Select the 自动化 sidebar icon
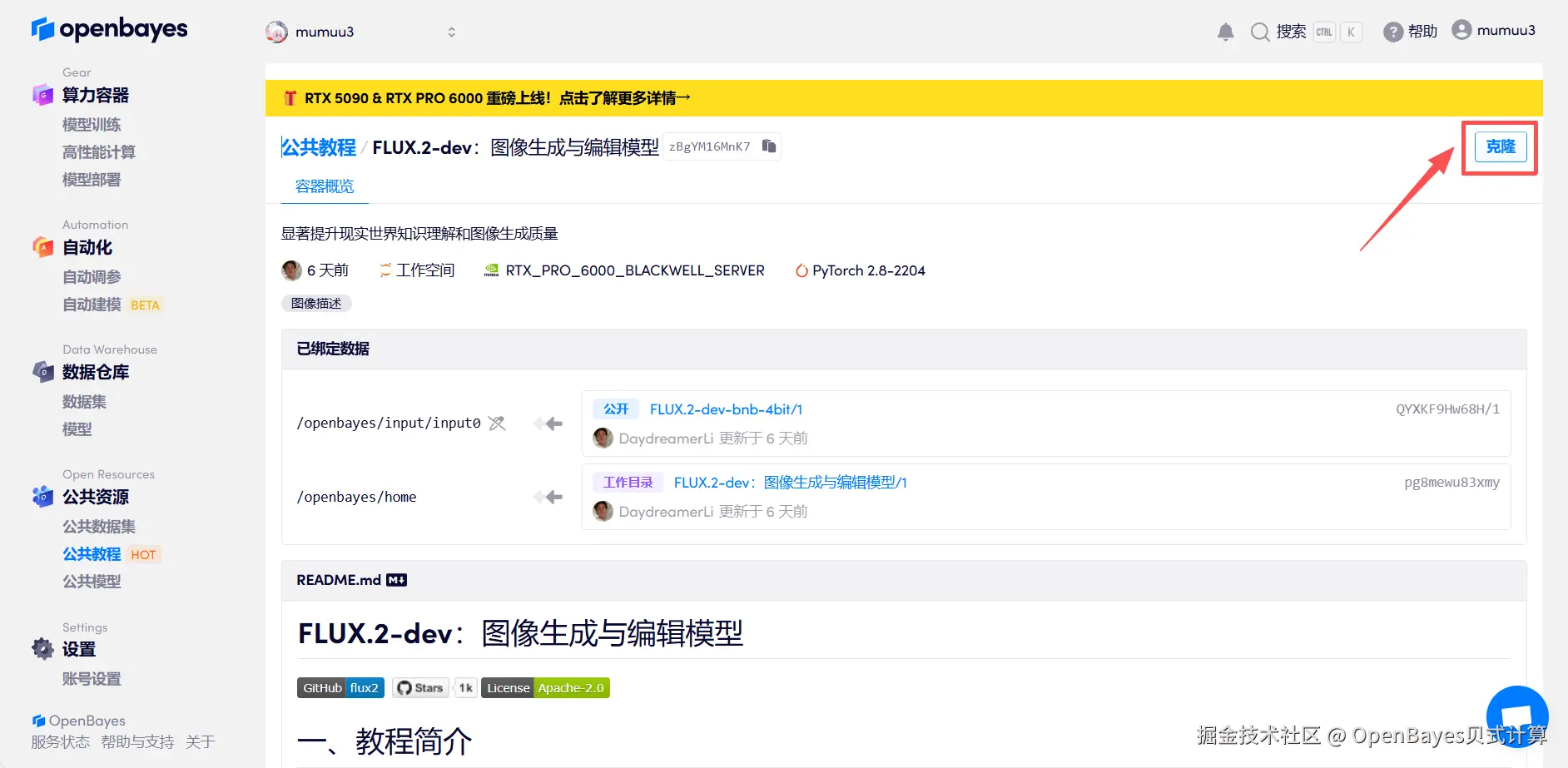1568x768 pixels. pyautogui.click(x=42, y=247)
